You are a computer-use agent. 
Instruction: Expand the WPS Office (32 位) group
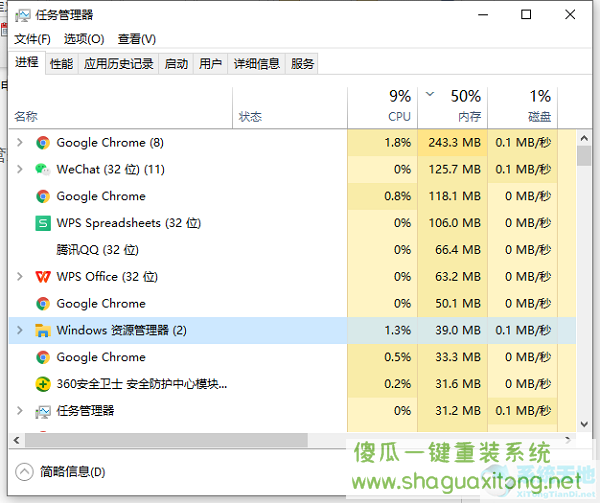pyautogui.click(x=20, y=277)
